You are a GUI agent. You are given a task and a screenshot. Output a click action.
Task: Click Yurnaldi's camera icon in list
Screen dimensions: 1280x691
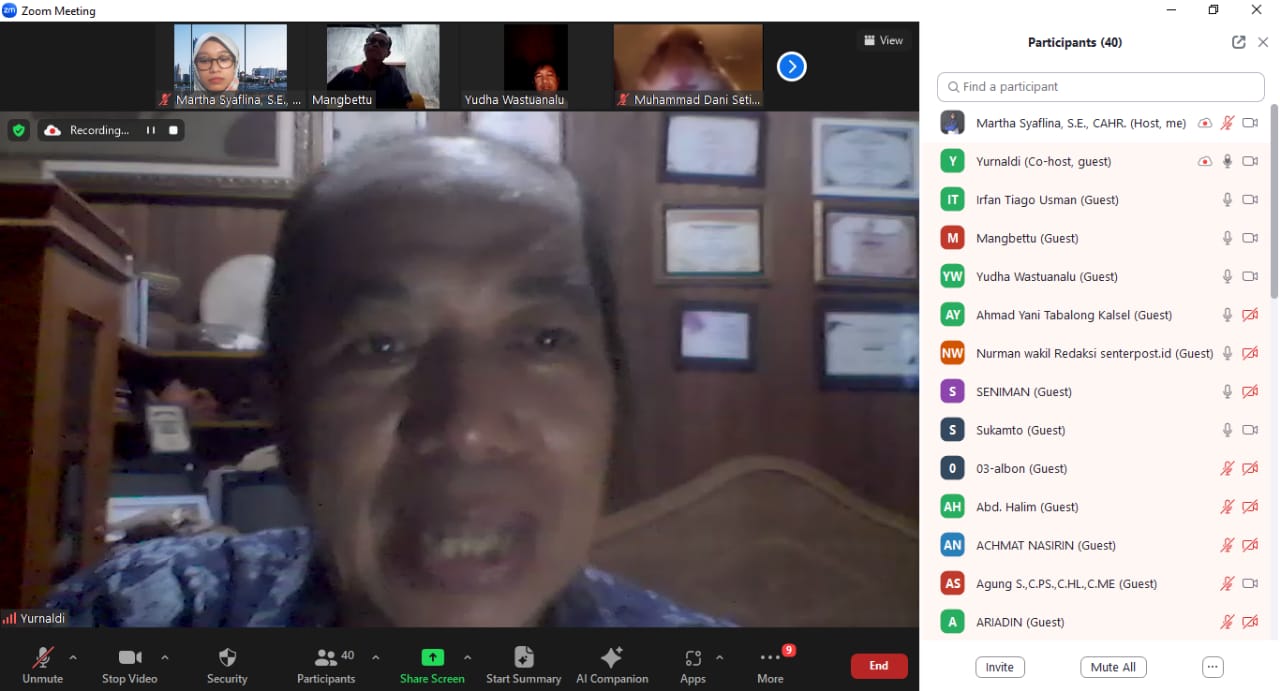[x=1250, y=161]
